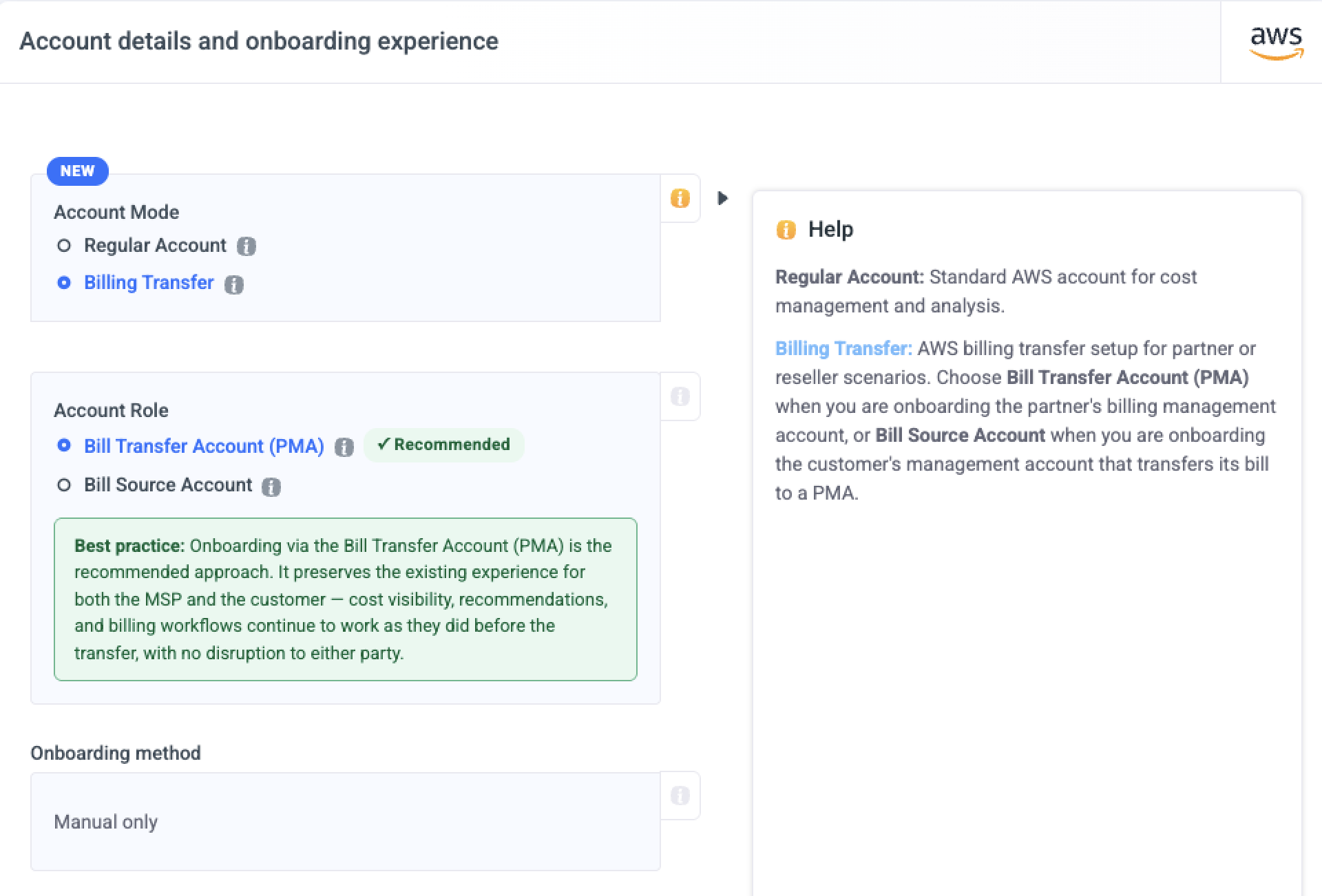1322x896 pixels.
Task: Choose the Bill Transfer Account (PMA) radio option
Action: click(x=64, y=446)
